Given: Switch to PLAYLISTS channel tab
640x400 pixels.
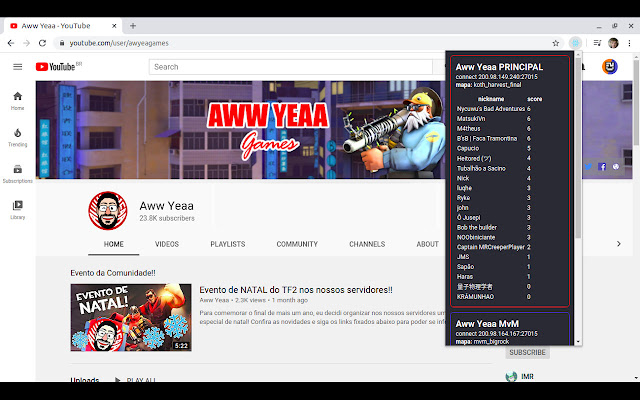Looking at the screenshot, I should [228, 244].
